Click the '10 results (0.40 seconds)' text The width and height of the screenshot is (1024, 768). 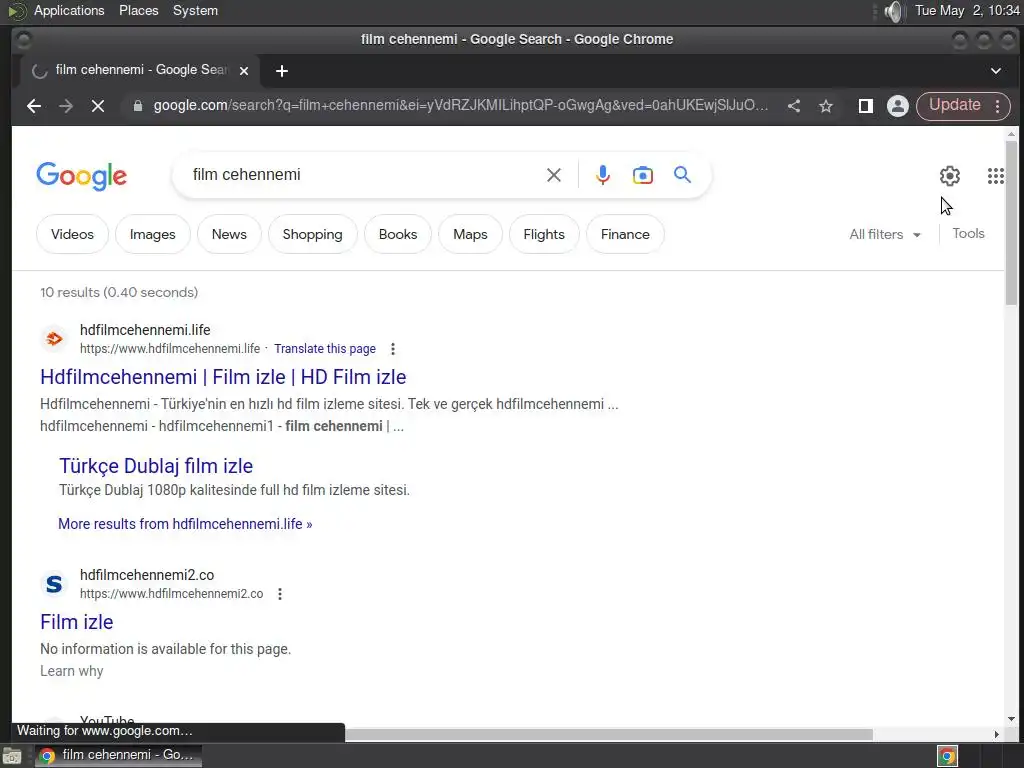point(119,292)
